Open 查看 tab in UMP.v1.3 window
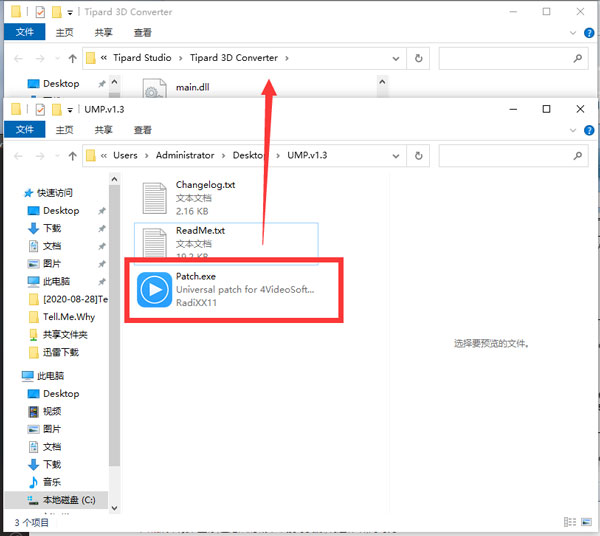The width and height of the screenshot is (600, 536). click(x=142, y=130)
